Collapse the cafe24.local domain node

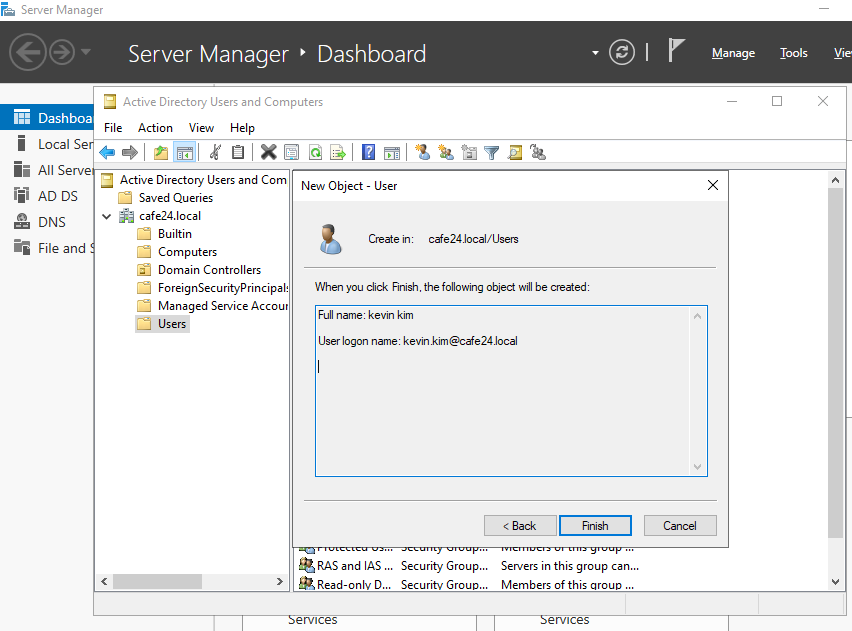(106, 216)
